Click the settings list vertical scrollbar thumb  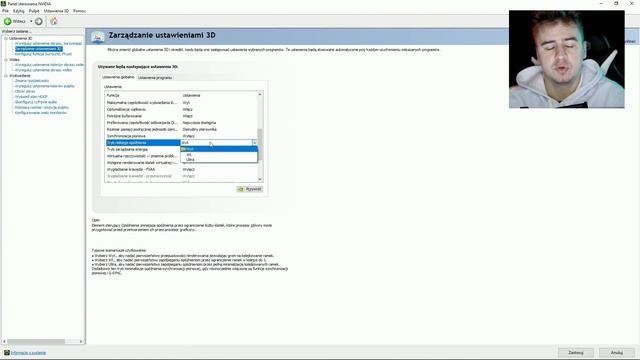[x=260, y=145]
